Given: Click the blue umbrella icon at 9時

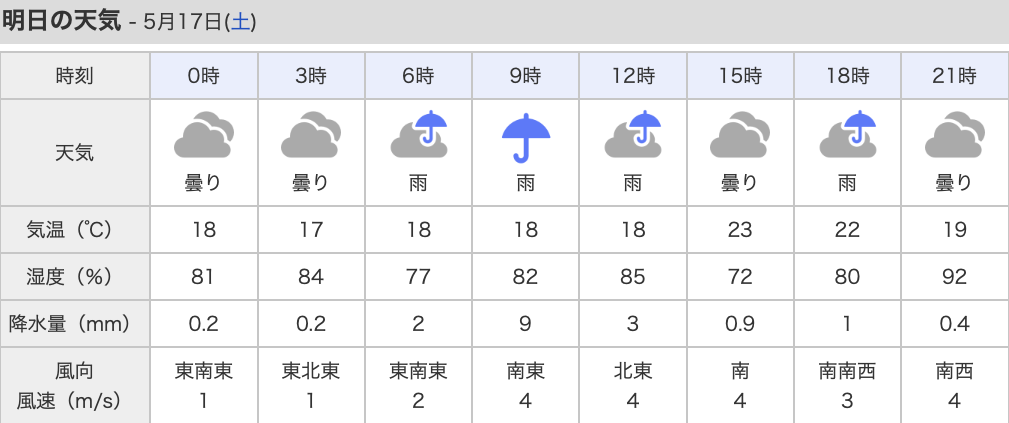Looking at the screenshot, I should [526, 136].
